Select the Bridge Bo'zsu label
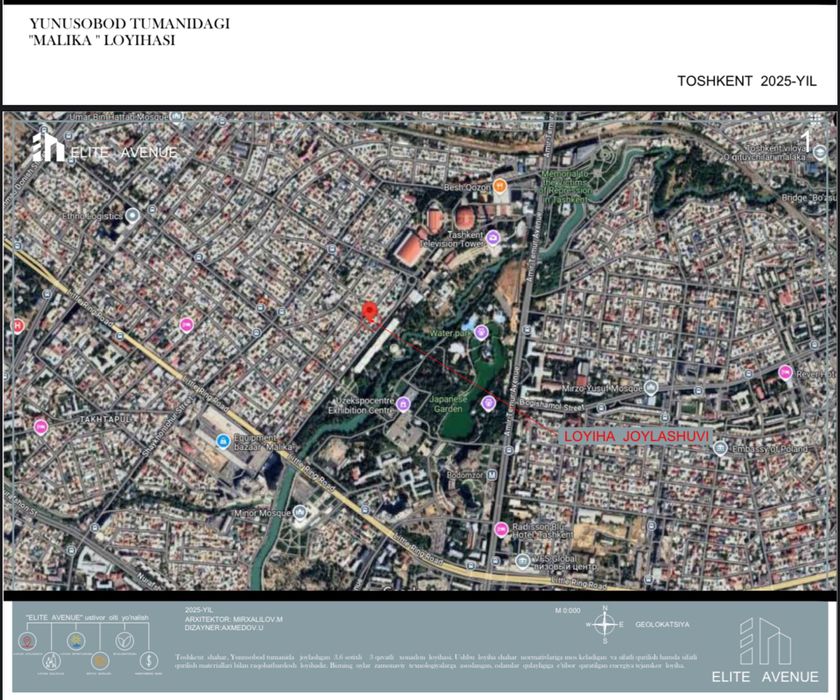This screenshot has height=700, width=840. click(809, 198)
